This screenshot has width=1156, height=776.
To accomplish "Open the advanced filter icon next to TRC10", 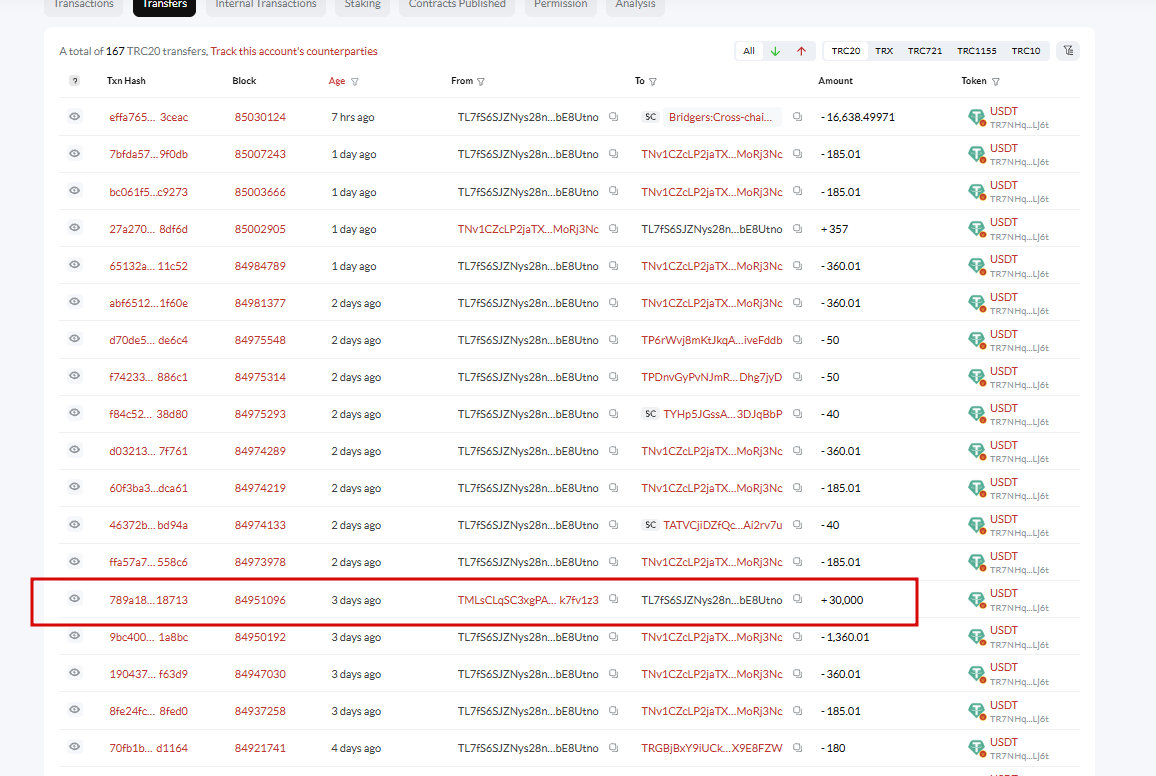I will (1068, 51).
